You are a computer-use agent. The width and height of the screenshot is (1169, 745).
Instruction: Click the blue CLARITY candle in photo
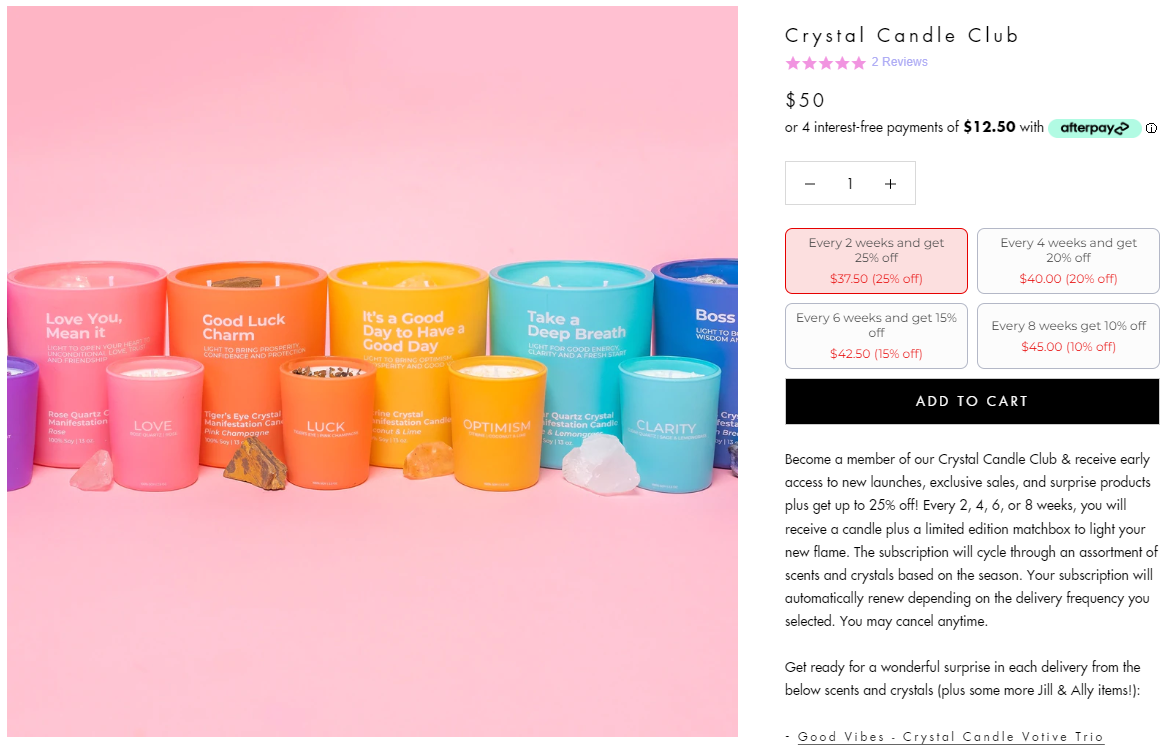point(668,425)
